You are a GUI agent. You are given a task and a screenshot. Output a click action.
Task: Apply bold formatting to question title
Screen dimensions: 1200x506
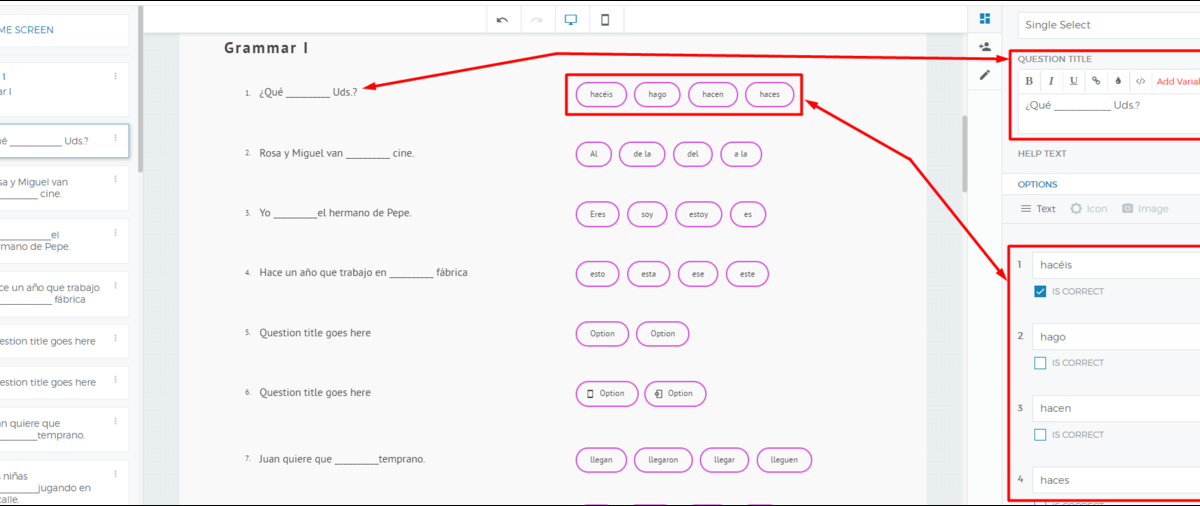click(x=1029, y=81)
